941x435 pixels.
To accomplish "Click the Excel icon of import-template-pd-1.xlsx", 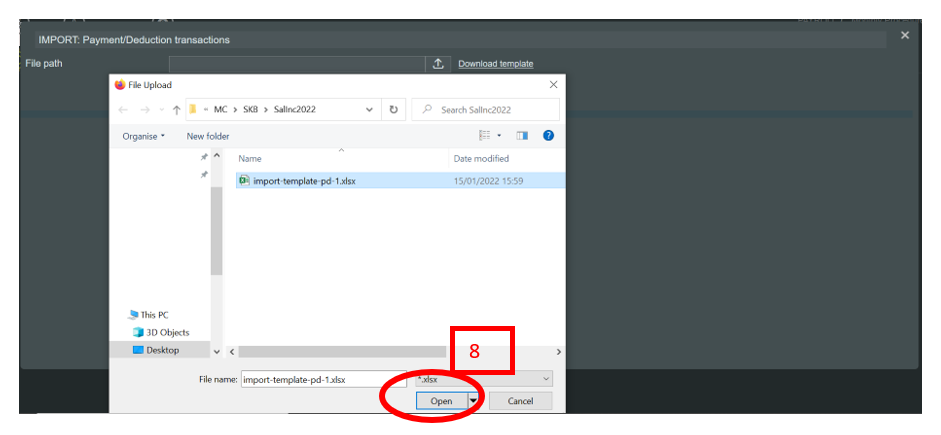I will (244, 179).
